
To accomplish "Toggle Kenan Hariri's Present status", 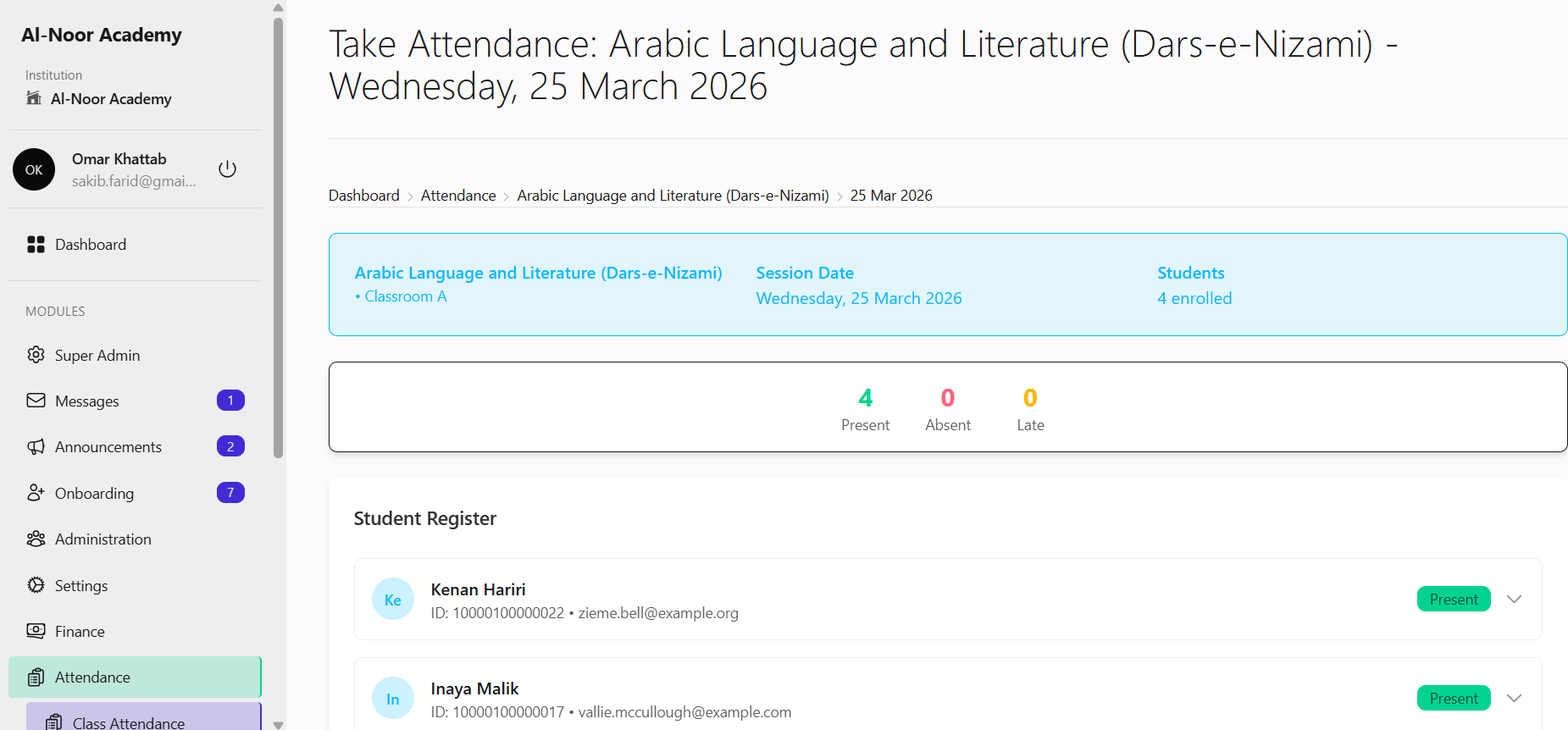I will click(x=1454, y=600).
